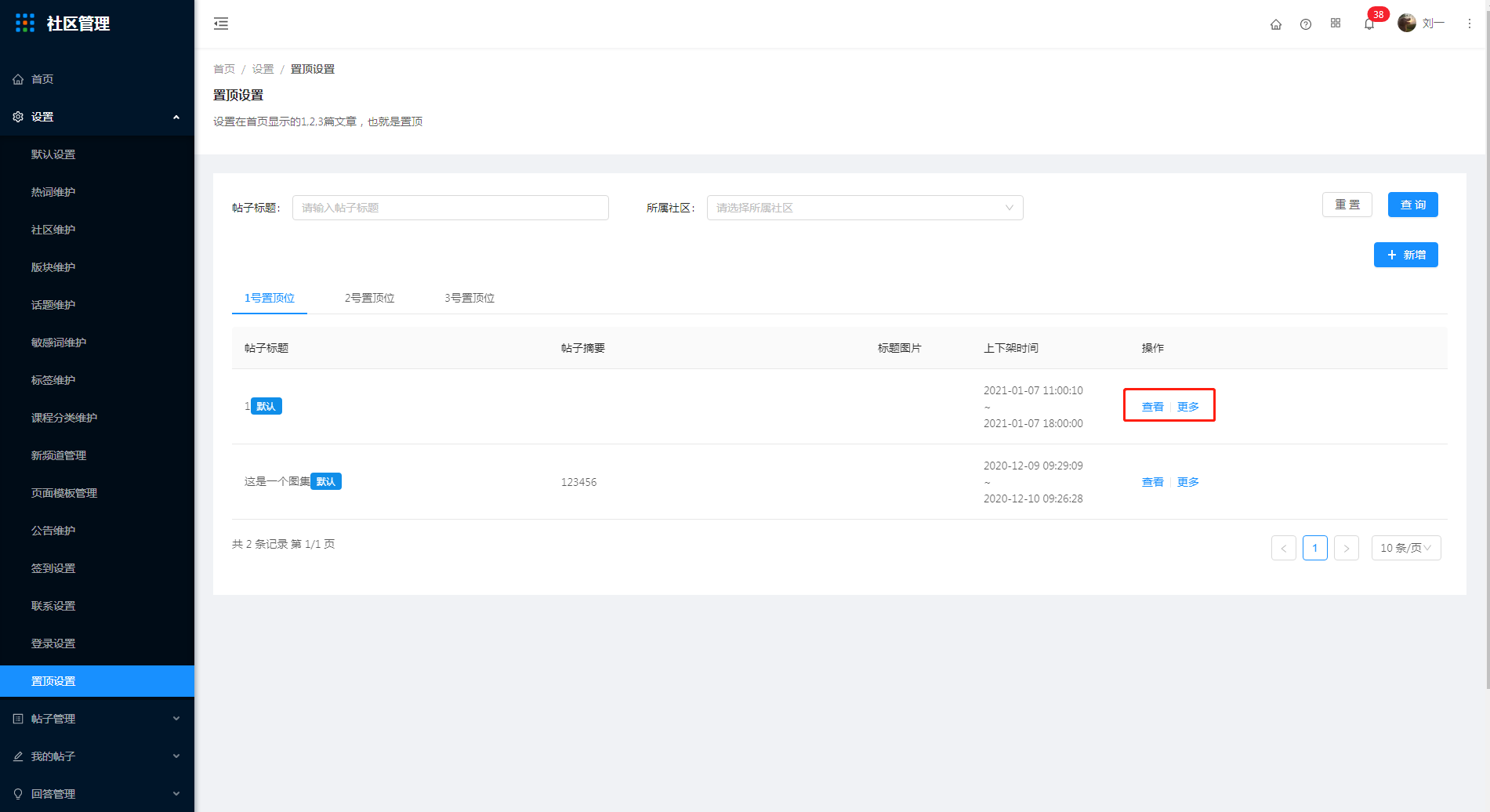1490x812 pixels.
Task: Open 默认设置 in the sidebar
Action: (x=53, y=154)
